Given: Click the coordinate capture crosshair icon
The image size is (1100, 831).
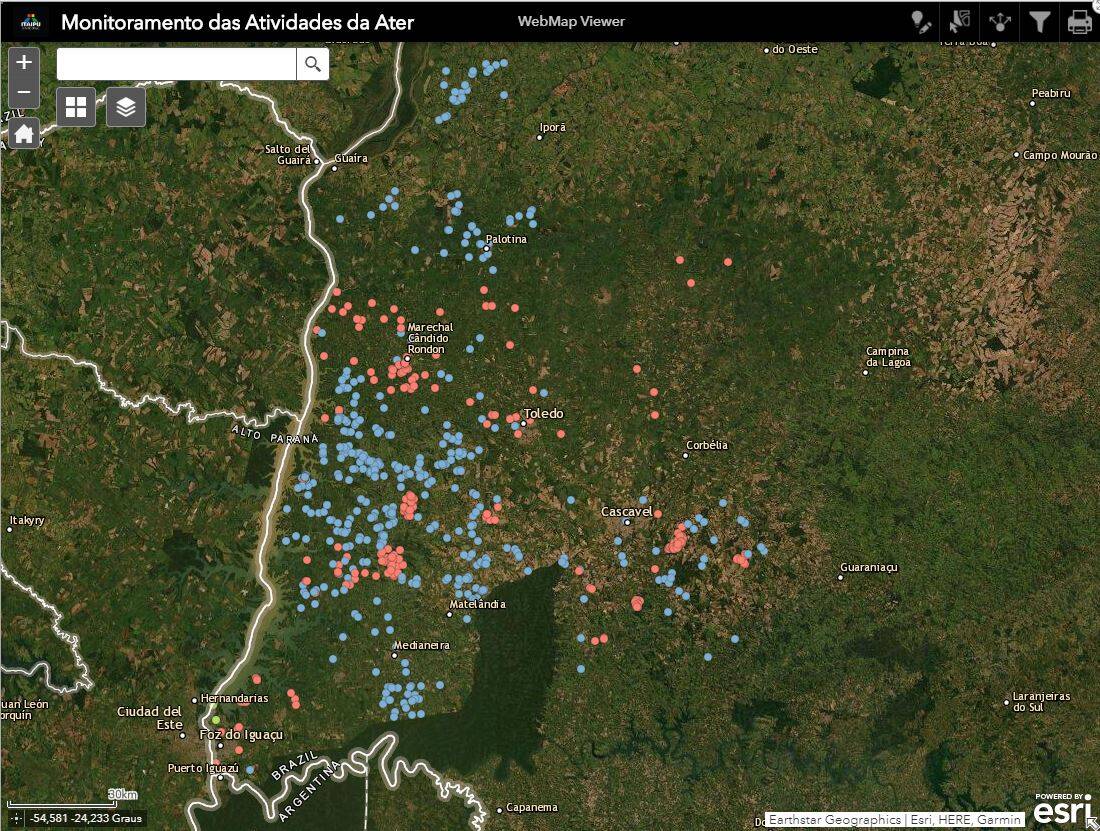Looking at the screenshot, I should point(16,818).
